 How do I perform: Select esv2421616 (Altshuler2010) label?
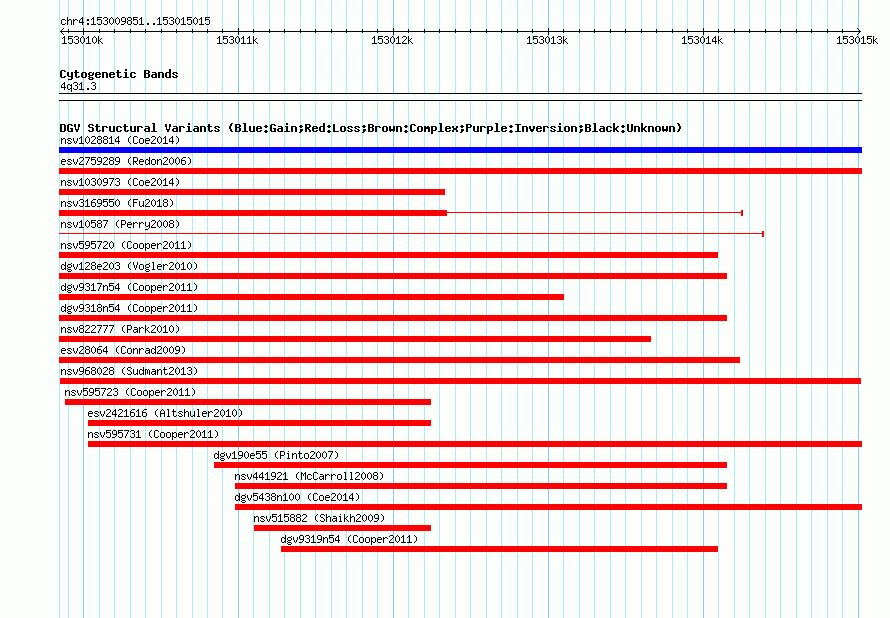[x=165, y=413]
